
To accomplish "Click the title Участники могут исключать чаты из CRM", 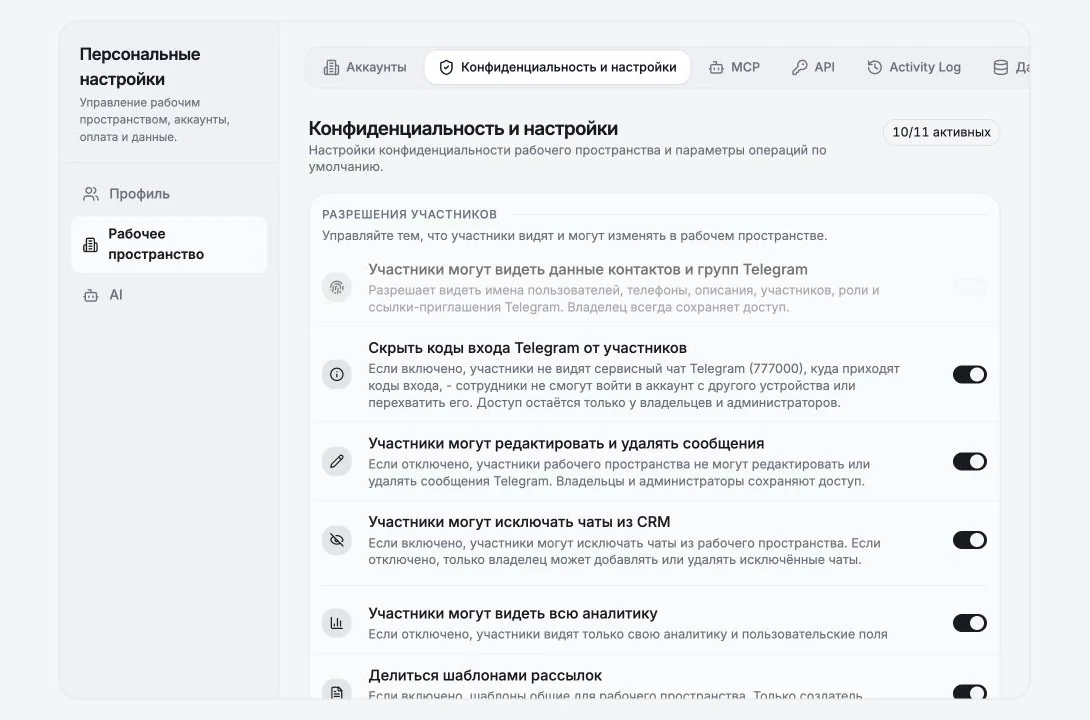I will click(519, 522).
